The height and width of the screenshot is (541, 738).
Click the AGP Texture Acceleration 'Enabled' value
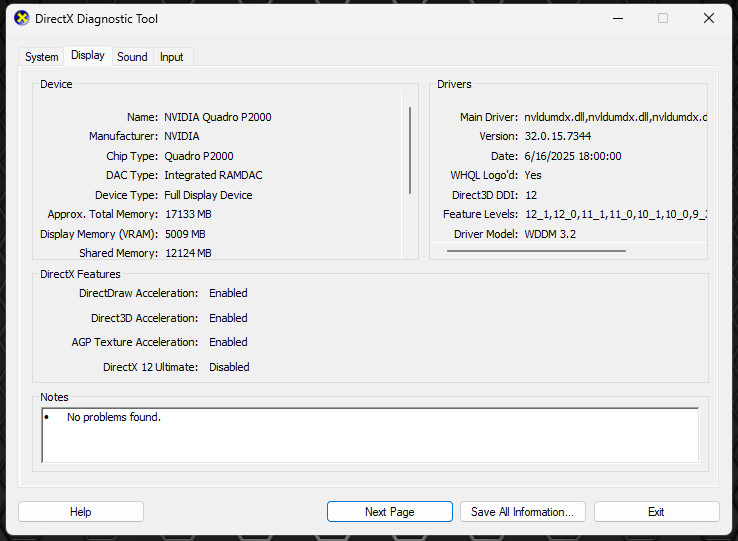[x=228, y=342]
